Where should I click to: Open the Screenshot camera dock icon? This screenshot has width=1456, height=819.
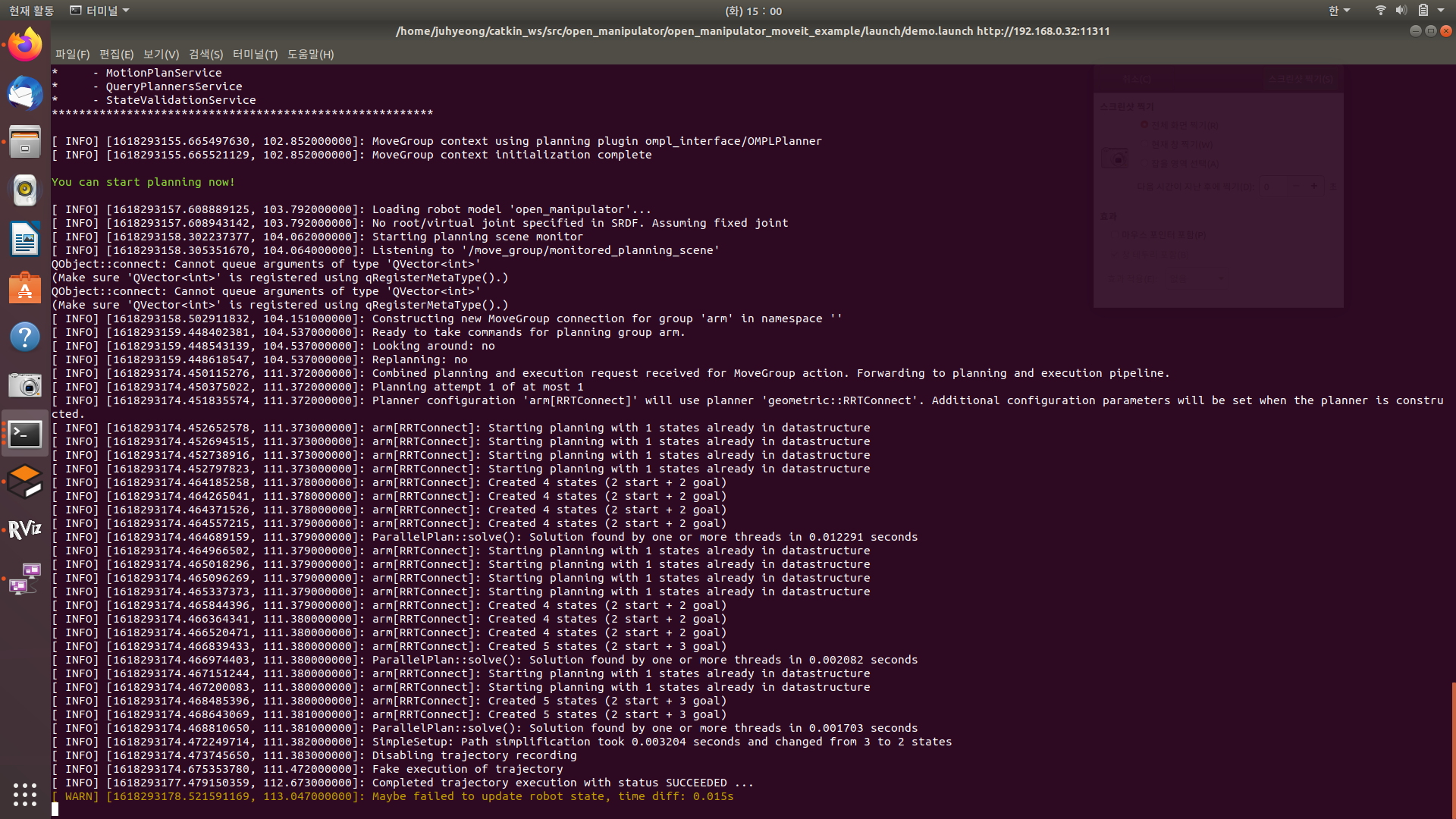click(25, 385)
